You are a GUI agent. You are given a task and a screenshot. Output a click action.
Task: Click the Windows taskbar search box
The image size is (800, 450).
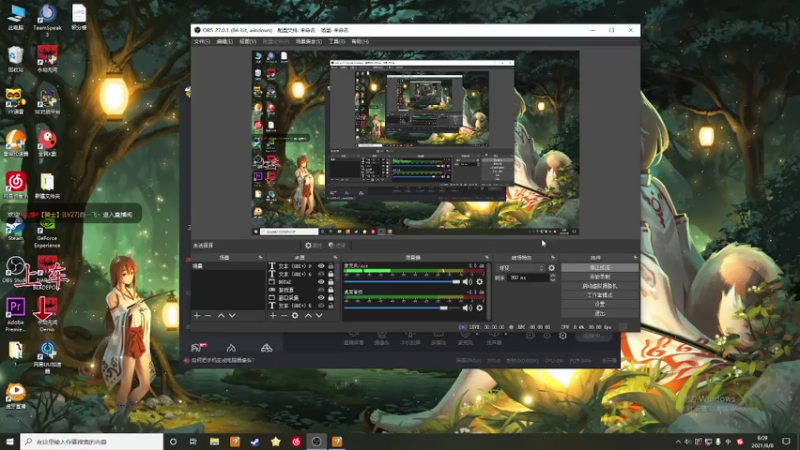pyautogui.click(x=92, y=441)
